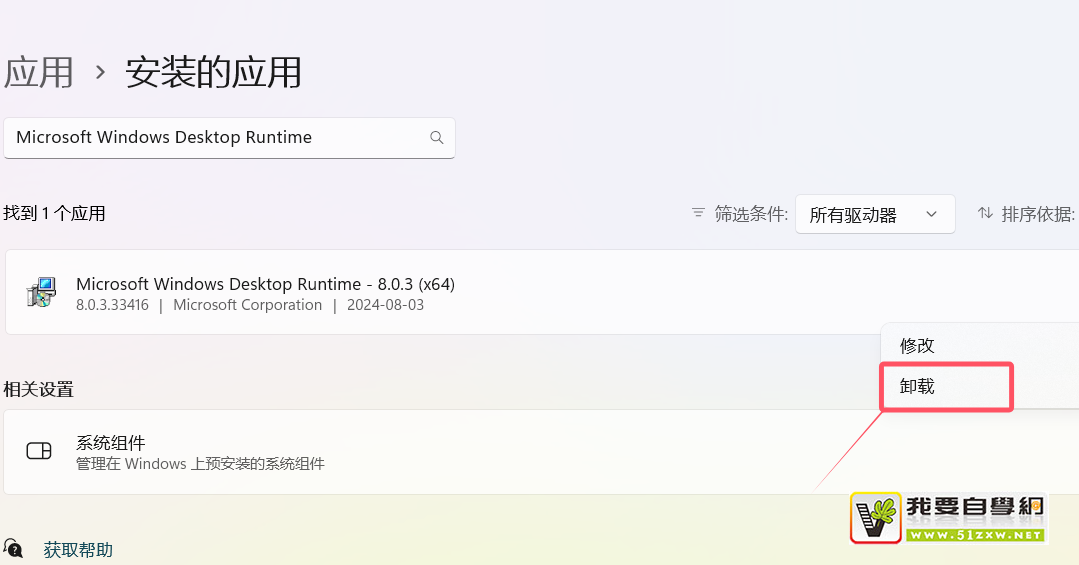Click the breadcrumb chevron after 应用
The width and height of the screenshot is (1079, 565).
pyautogui.click(x=100, y=72)
